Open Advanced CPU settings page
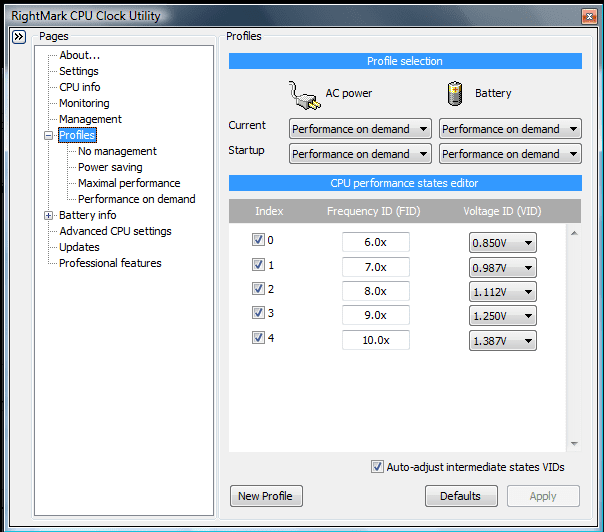 (x=115, y=231)
